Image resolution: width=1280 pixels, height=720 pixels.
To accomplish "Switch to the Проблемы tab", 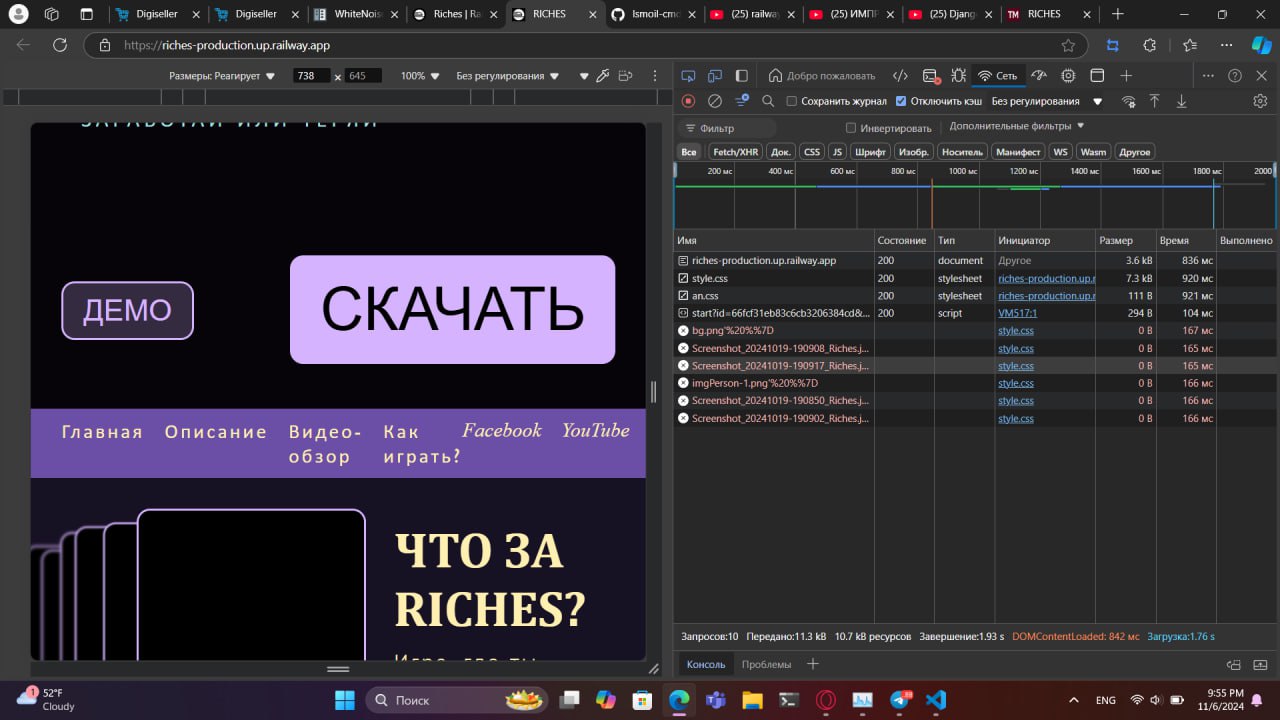I will 766,664.
